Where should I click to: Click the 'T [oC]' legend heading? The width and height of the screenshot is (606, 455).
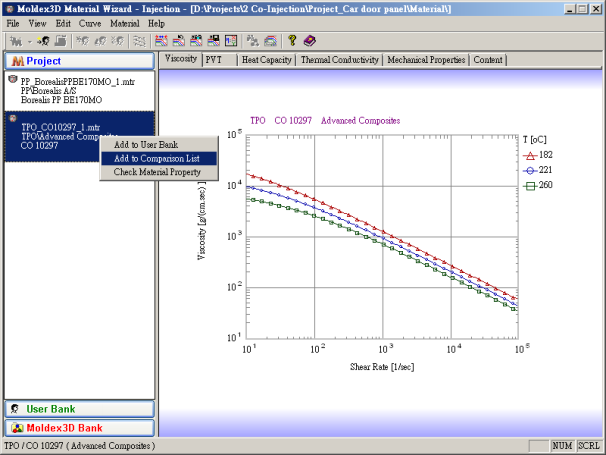(x=535, y=140)
